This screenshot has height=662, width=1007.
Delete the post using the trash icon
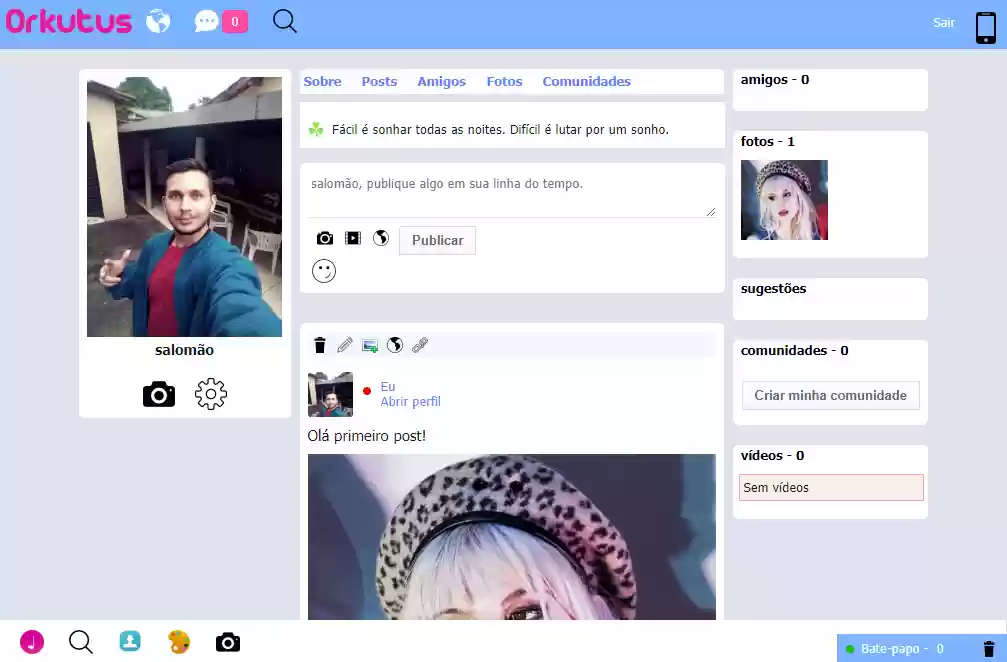point(319,344)
